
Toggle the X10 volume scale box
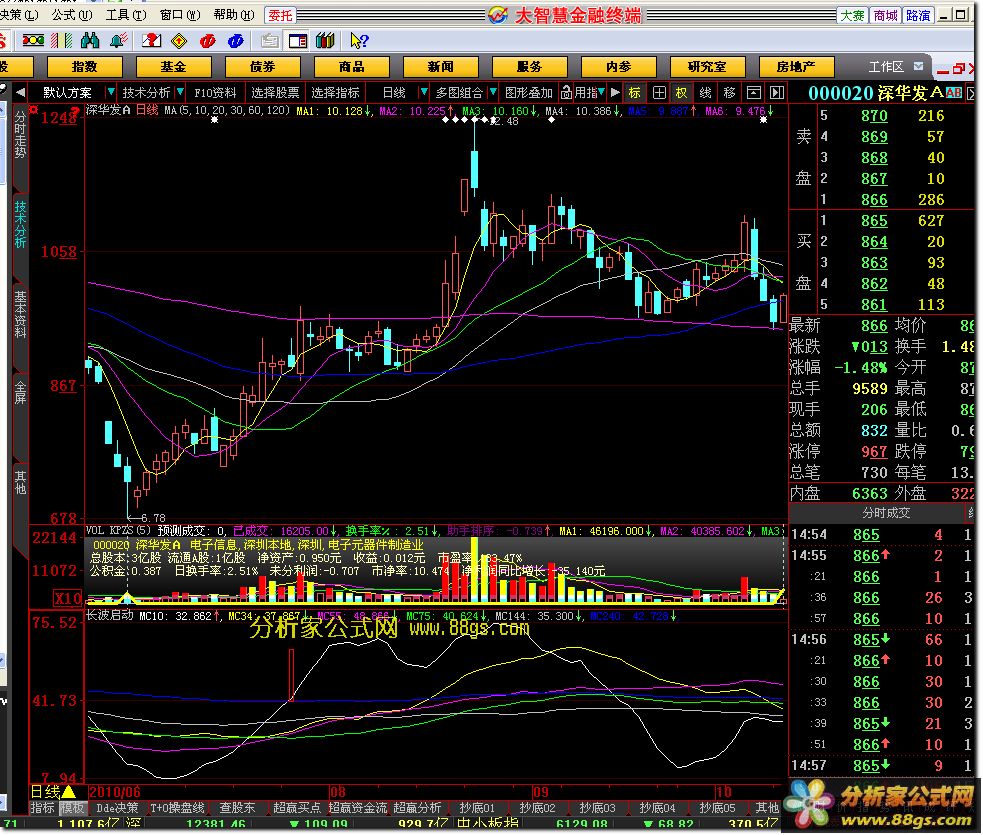pos(67,597)
